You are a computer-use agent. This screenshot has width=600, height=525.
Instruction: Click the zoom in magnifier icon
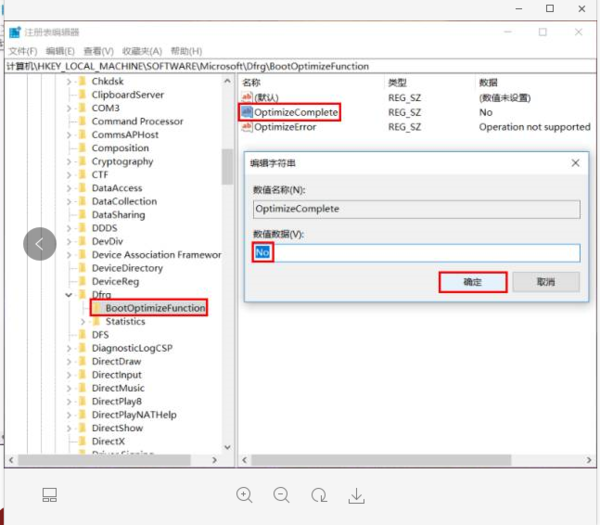245,495
